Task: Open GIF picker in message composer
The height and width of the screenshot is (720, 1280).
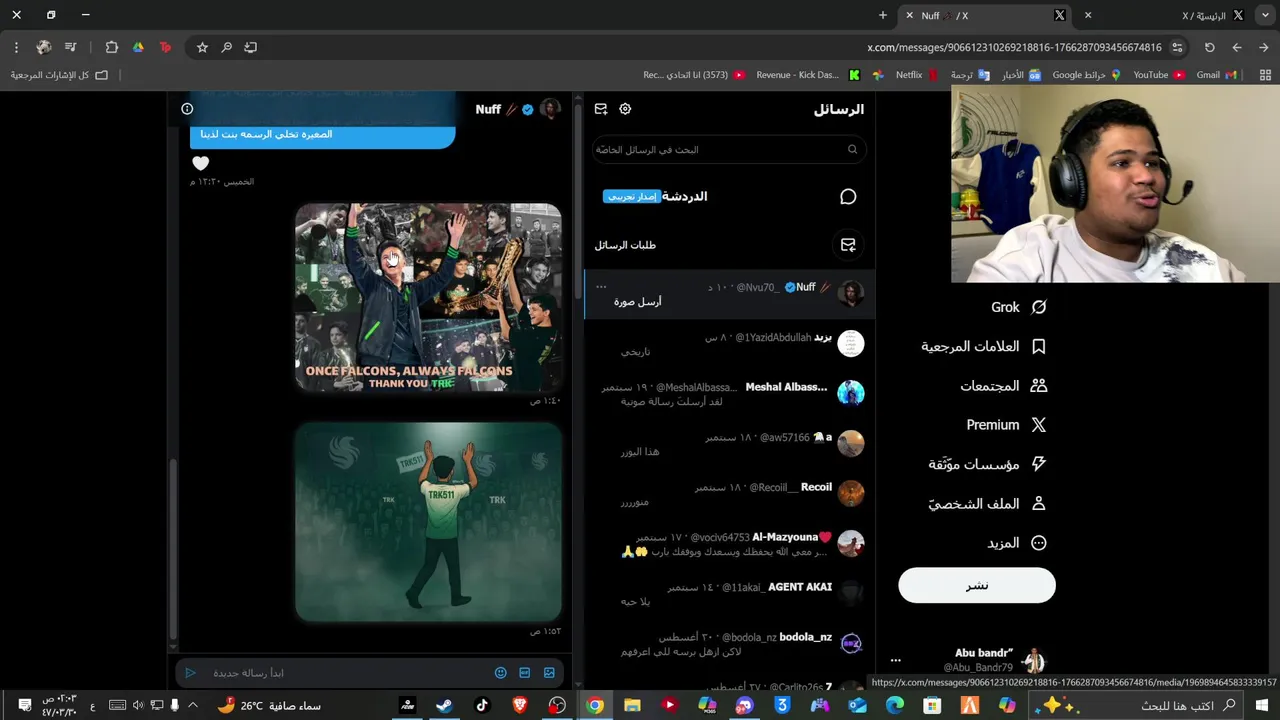Action: point(525,673)
